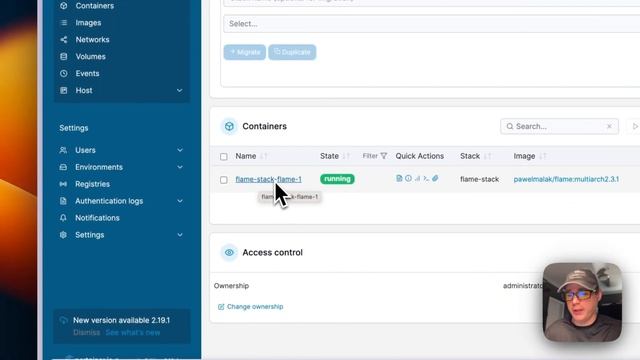Open the flame-stack-flame-1 container link

269,179
